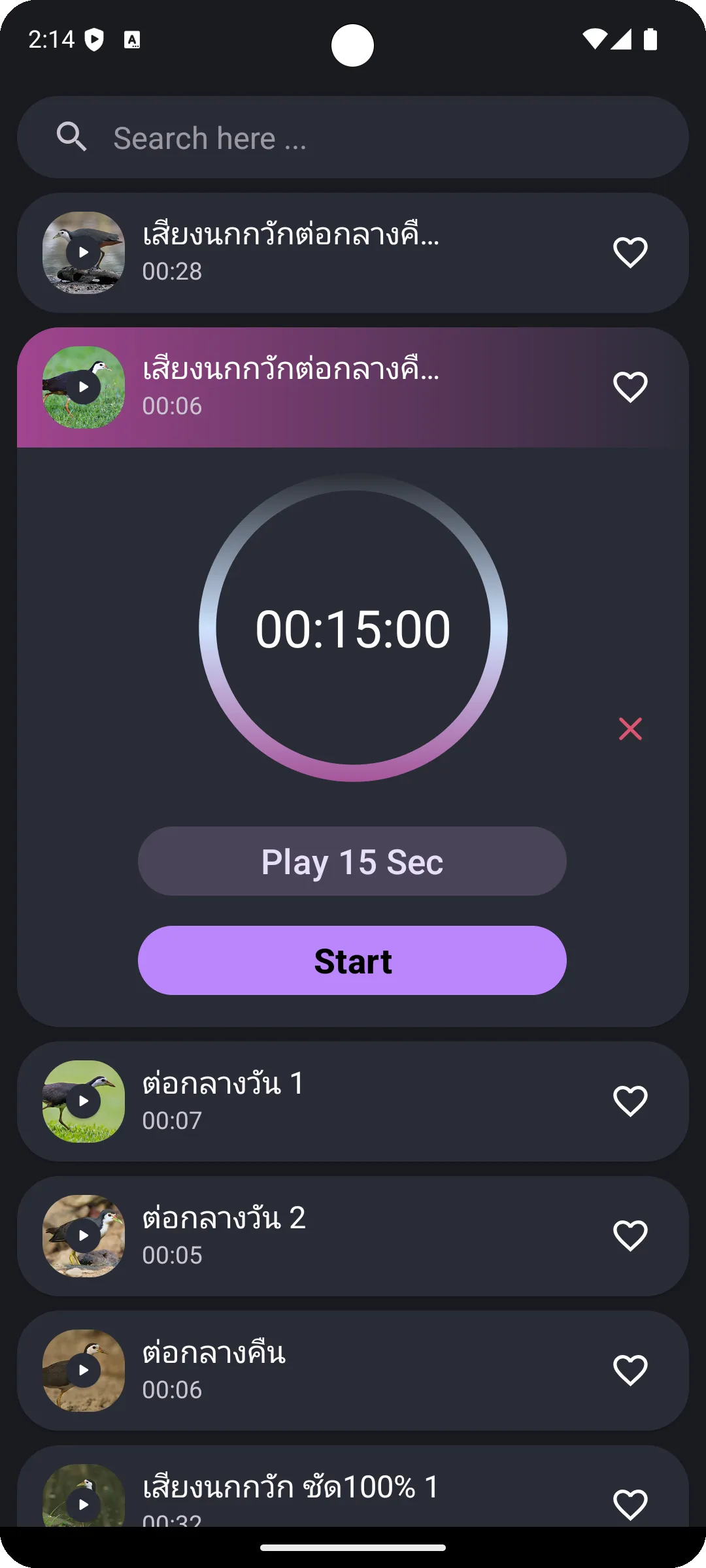
Task: Tap the search magnifier icon
Action: [71, 137]
